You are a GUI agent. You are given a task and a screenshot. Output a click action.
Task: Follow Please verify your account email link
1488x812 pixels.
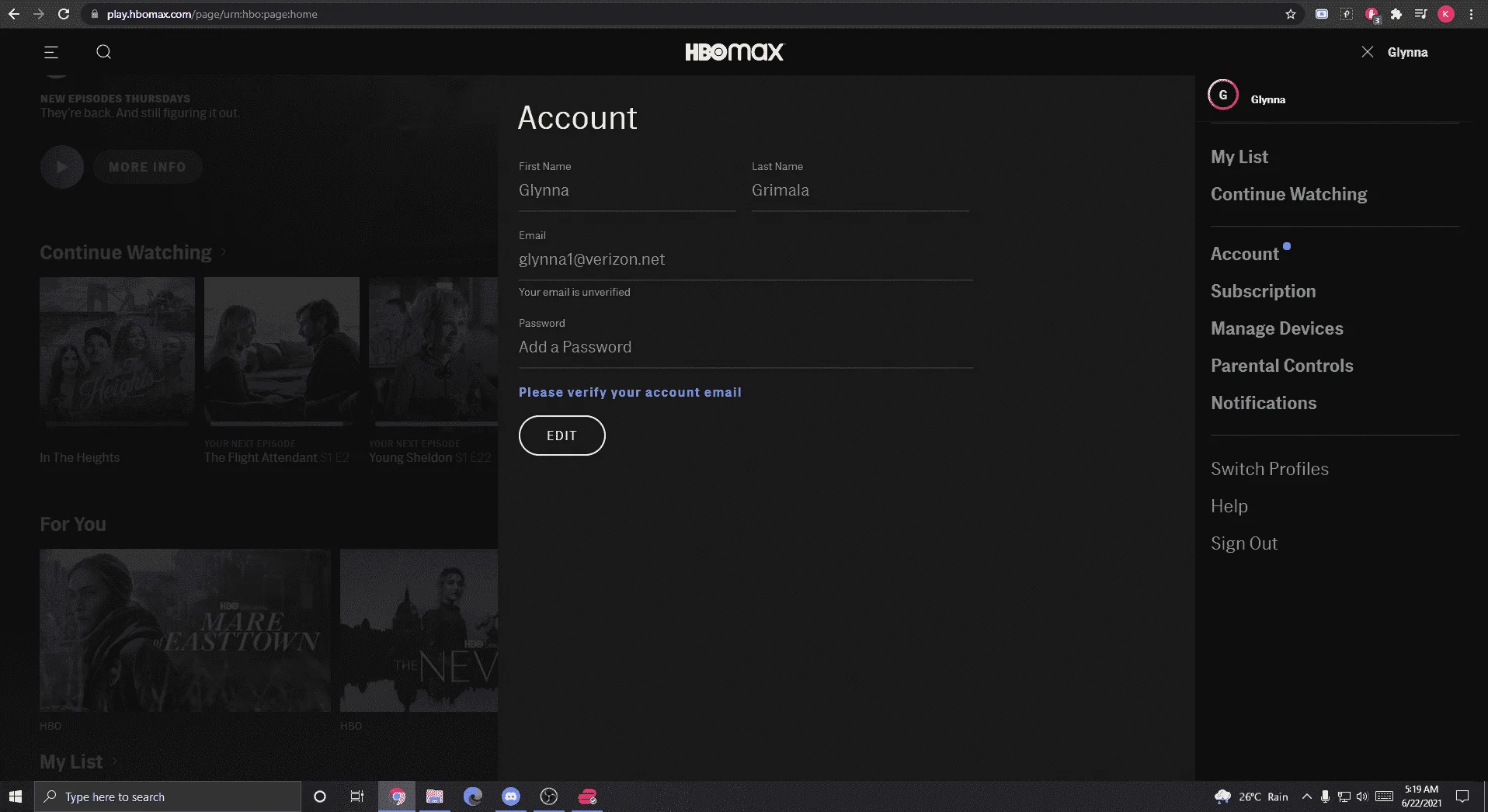point(630,392)
